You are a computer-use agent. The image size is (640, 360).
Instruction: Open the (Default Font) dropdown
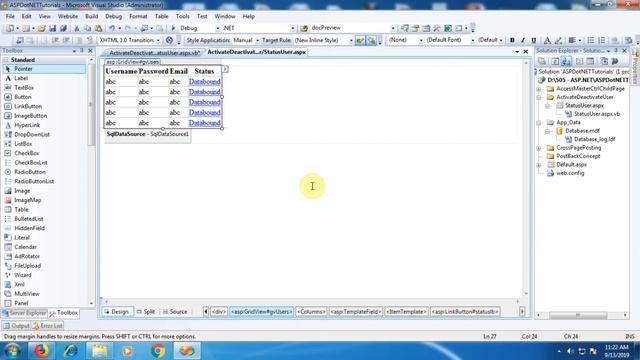(x=473, y=40)
